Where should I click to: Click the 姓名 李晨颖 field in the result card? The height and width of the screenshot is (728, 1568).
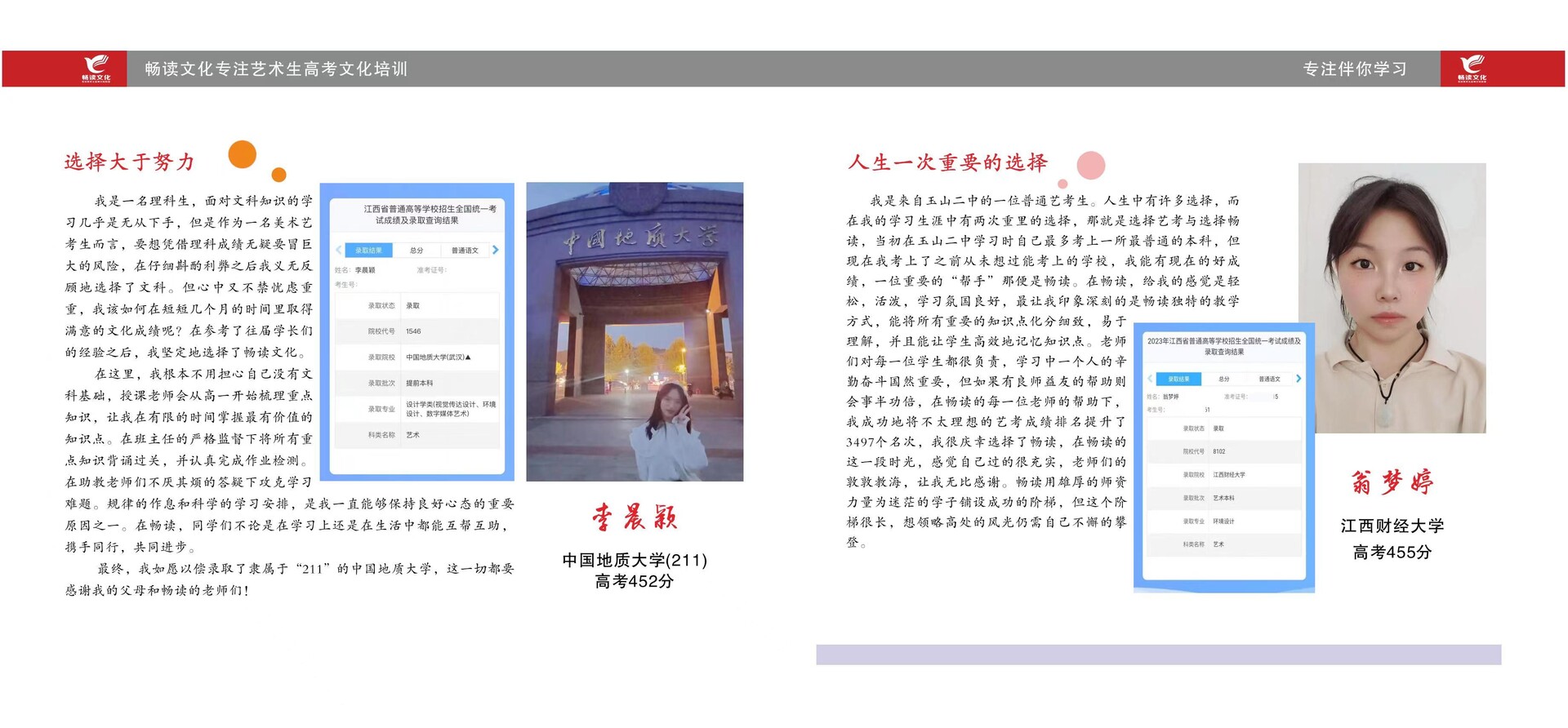(355, 270)
